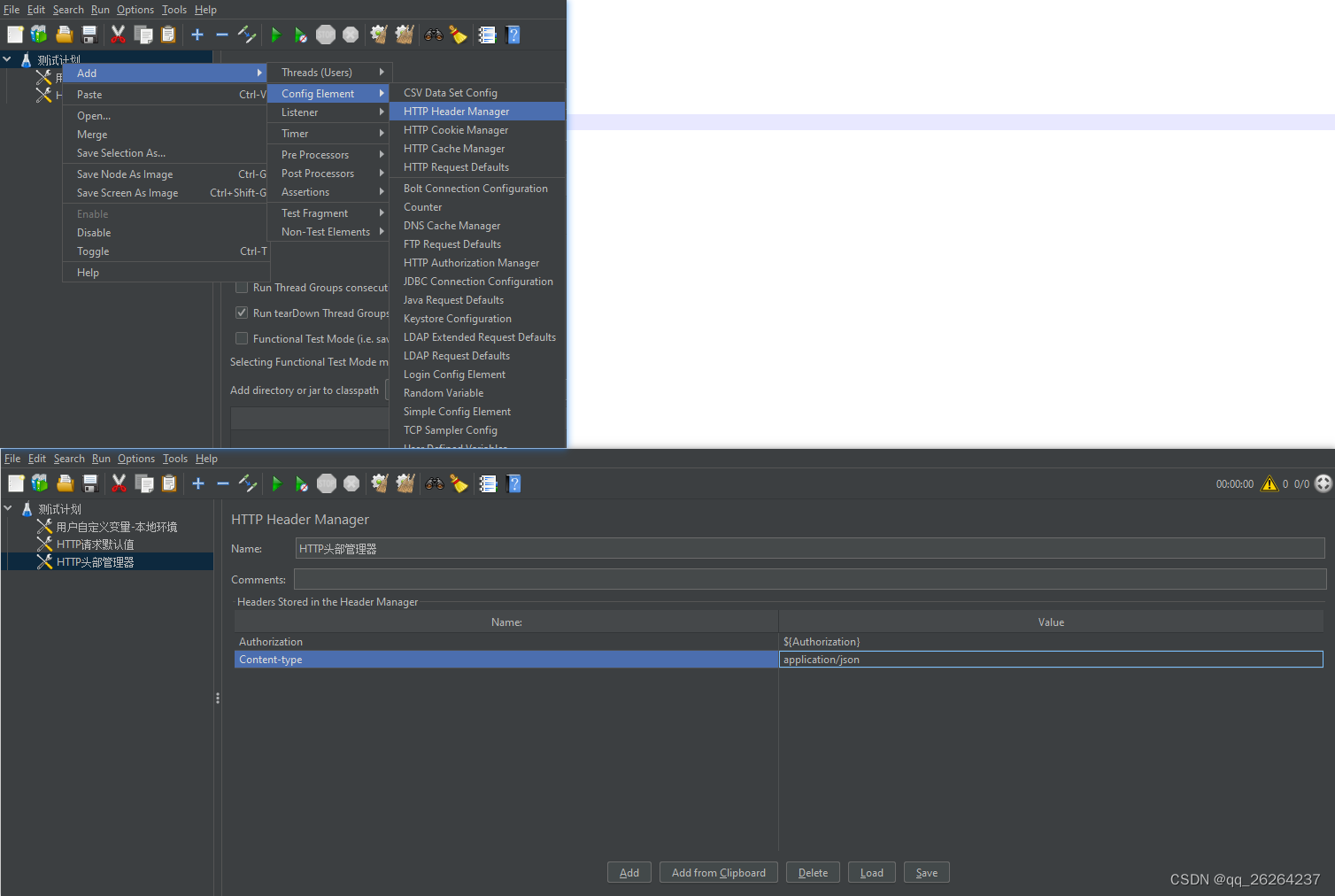Click the Cut scissors icon in the top window toolbar

118,35
